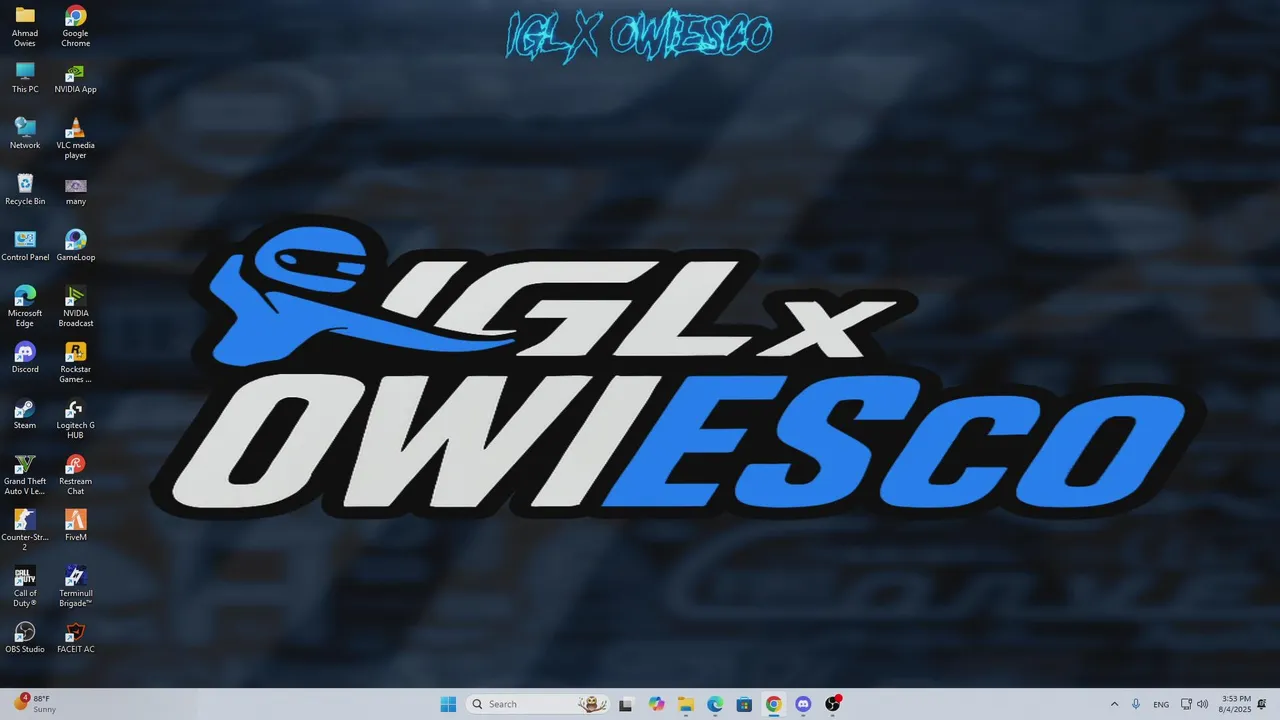Launch OBS Studio desktop shortcut

[x=25, y=638]
